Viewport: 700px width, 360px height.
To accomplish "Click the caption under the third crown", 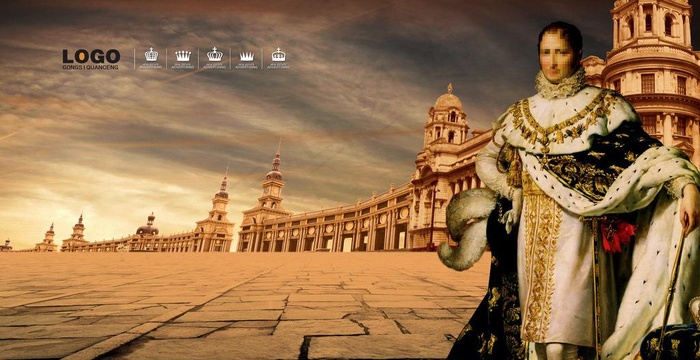I will pos(215,67).
